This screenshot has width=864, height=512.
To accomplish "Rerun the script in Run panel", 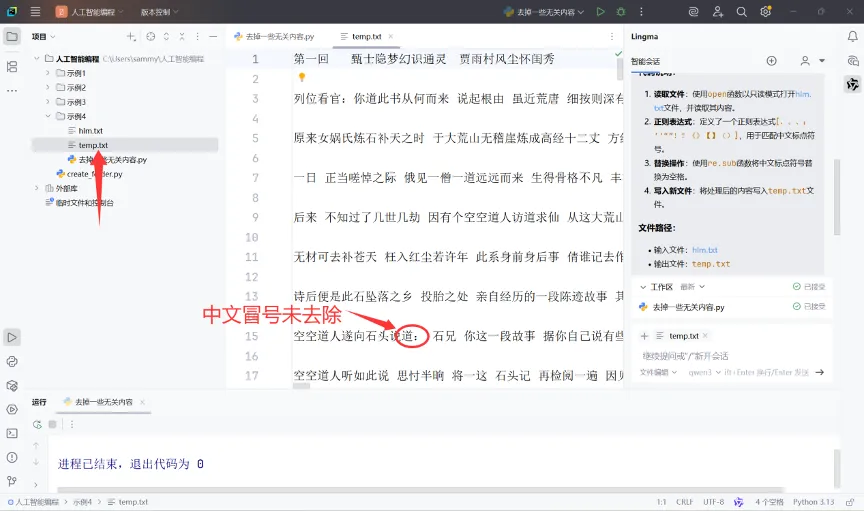I will click(37, 424).
